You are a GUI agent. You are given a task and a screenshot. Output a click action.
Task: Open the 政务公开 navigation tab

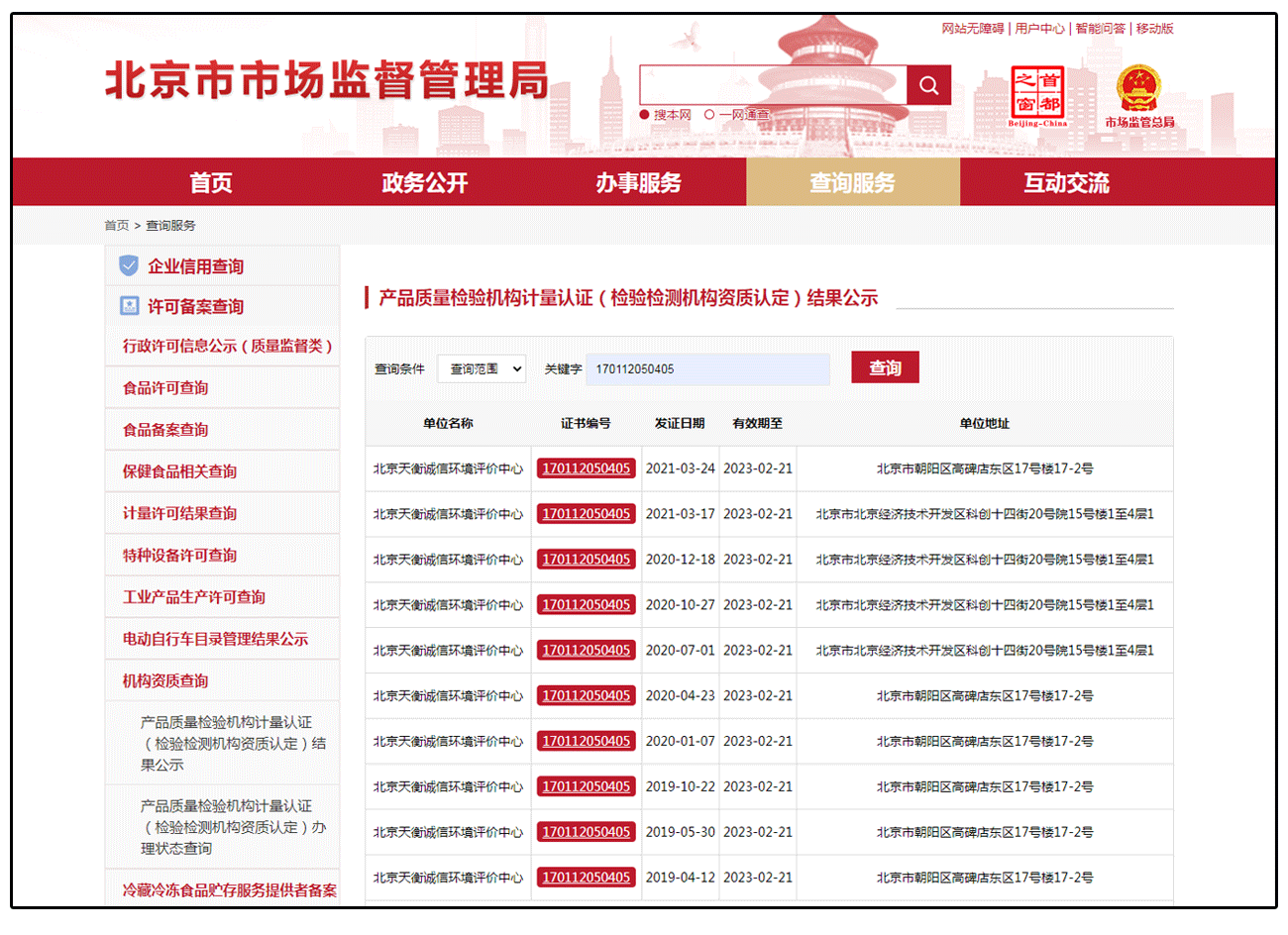click(425, 182)
